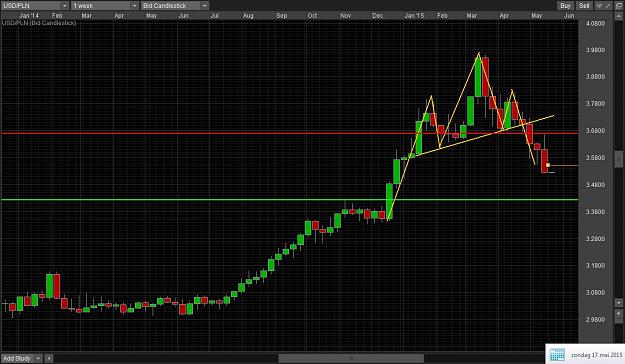Click the 2.9800 price axis label
This screenshot has height=364, width=625.
pyautogui.click(x=595, y=319)
